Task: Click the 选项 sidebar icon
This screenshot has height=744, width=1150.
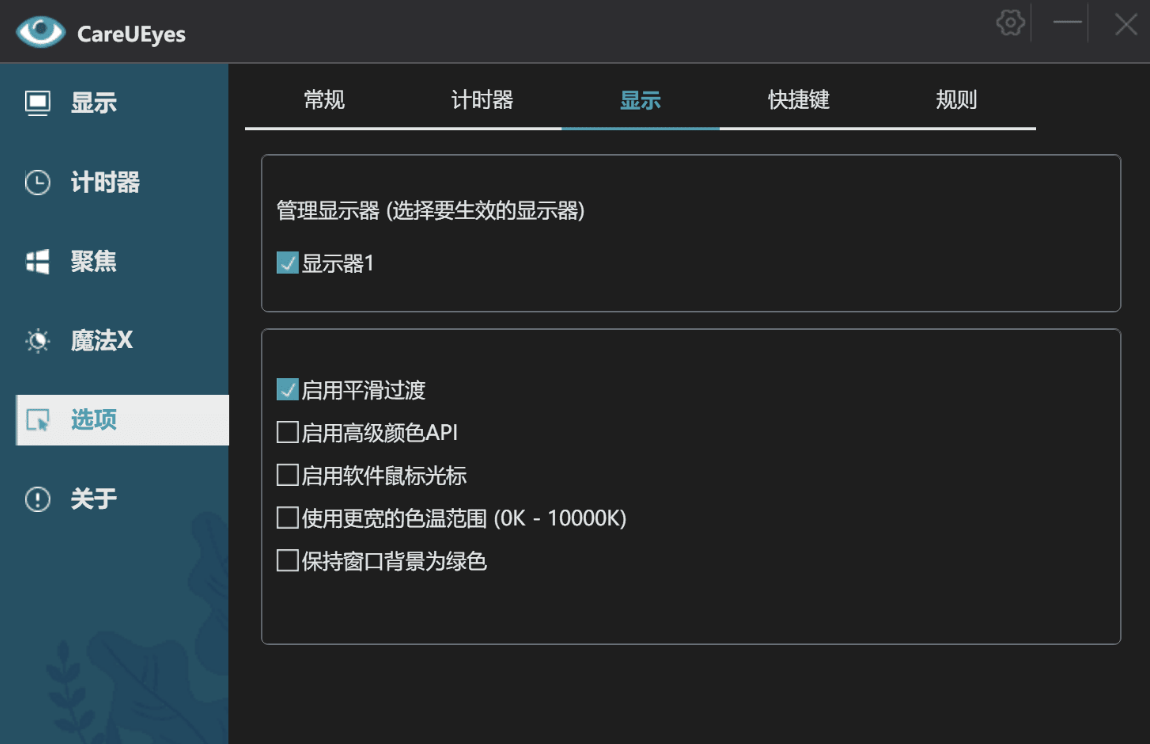Action: (x=37, y=420)
